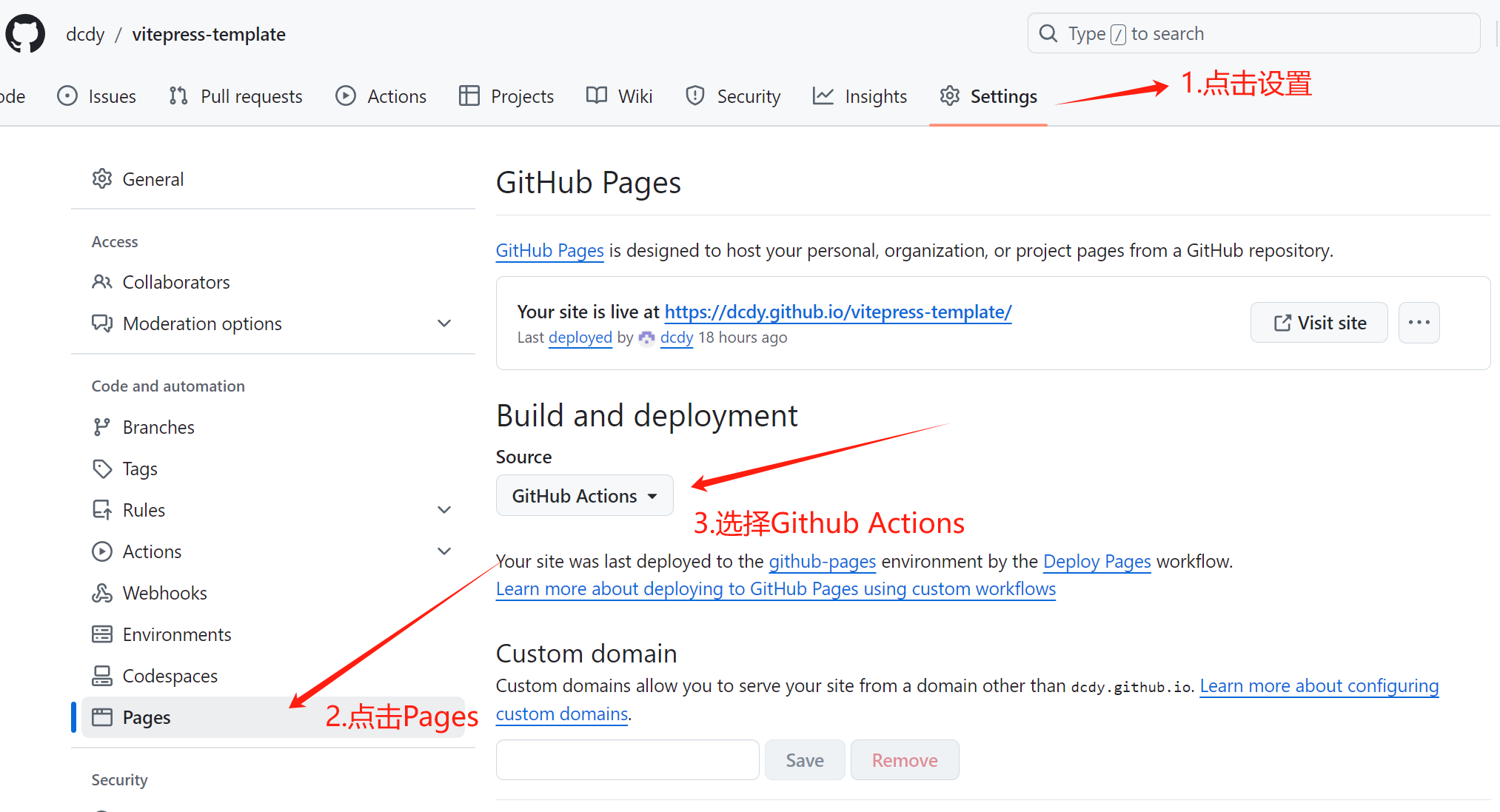Viewport: 1500px width, 812px height.
Task: Focus the custom domain input field
Action: point(628,760)
